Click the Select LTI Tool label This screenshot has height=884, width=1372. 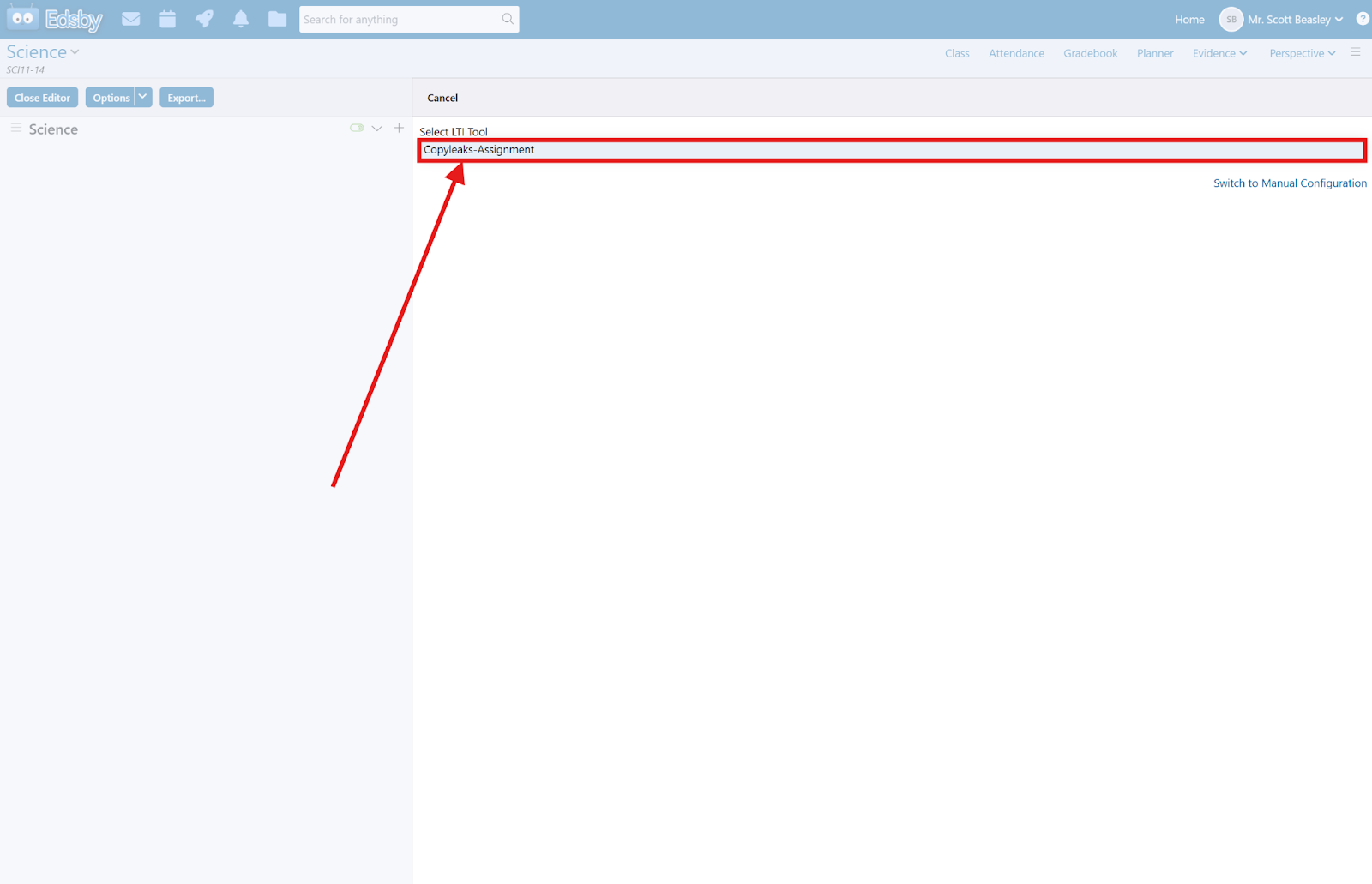[453, 131]
